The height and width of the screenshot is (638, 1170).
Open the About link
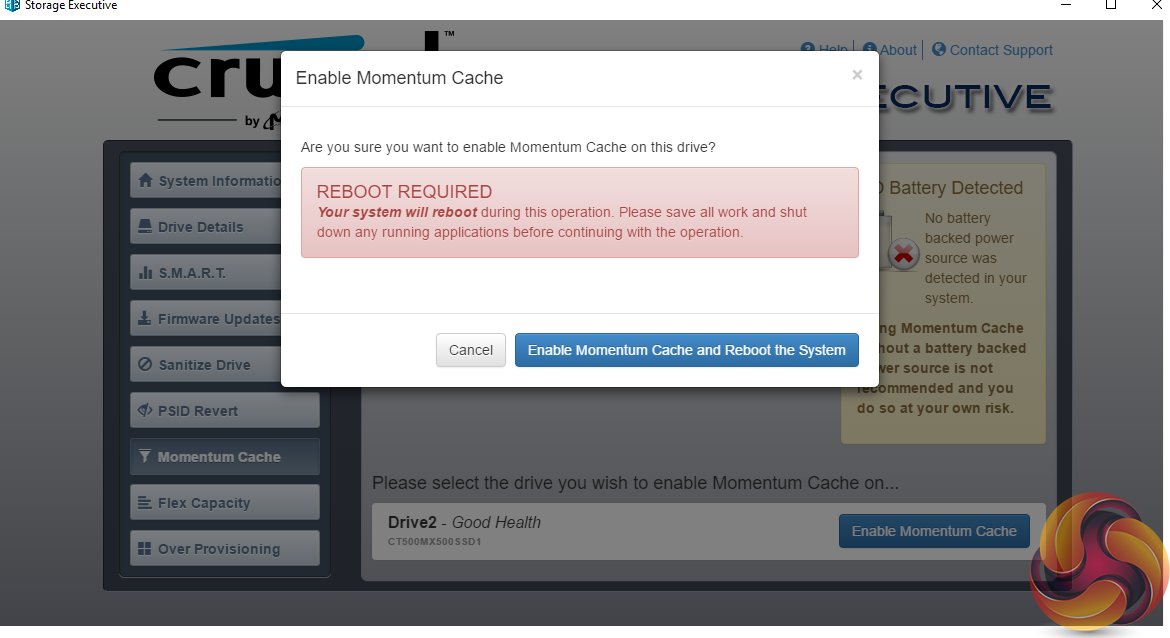click(897, 50)
